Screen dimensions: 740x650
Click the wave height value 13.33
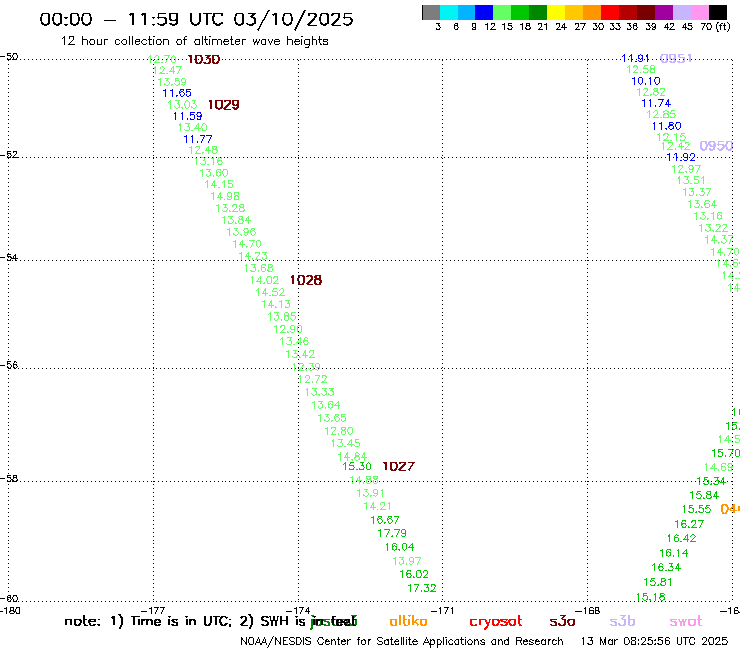pos(320,392)
